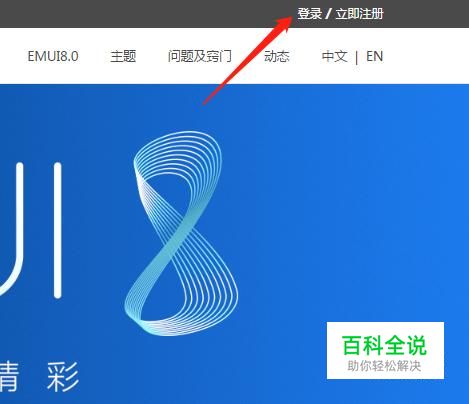Go to 立即注册 registration link
Image resolution: width=469 pixels, height=404 pixels.
359,14
